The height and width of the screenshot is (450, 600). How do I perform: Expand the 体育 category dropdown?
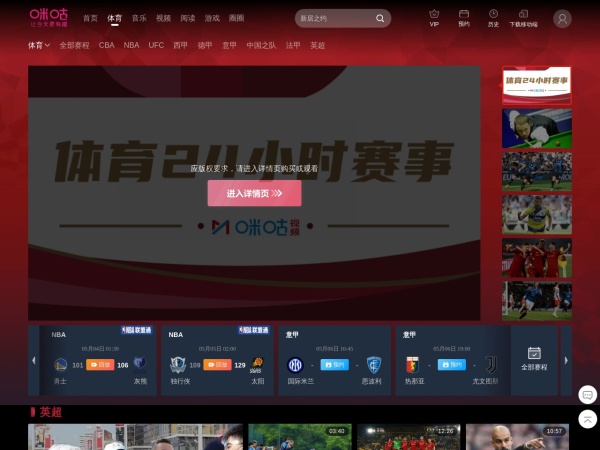click(x=38, y=45)
